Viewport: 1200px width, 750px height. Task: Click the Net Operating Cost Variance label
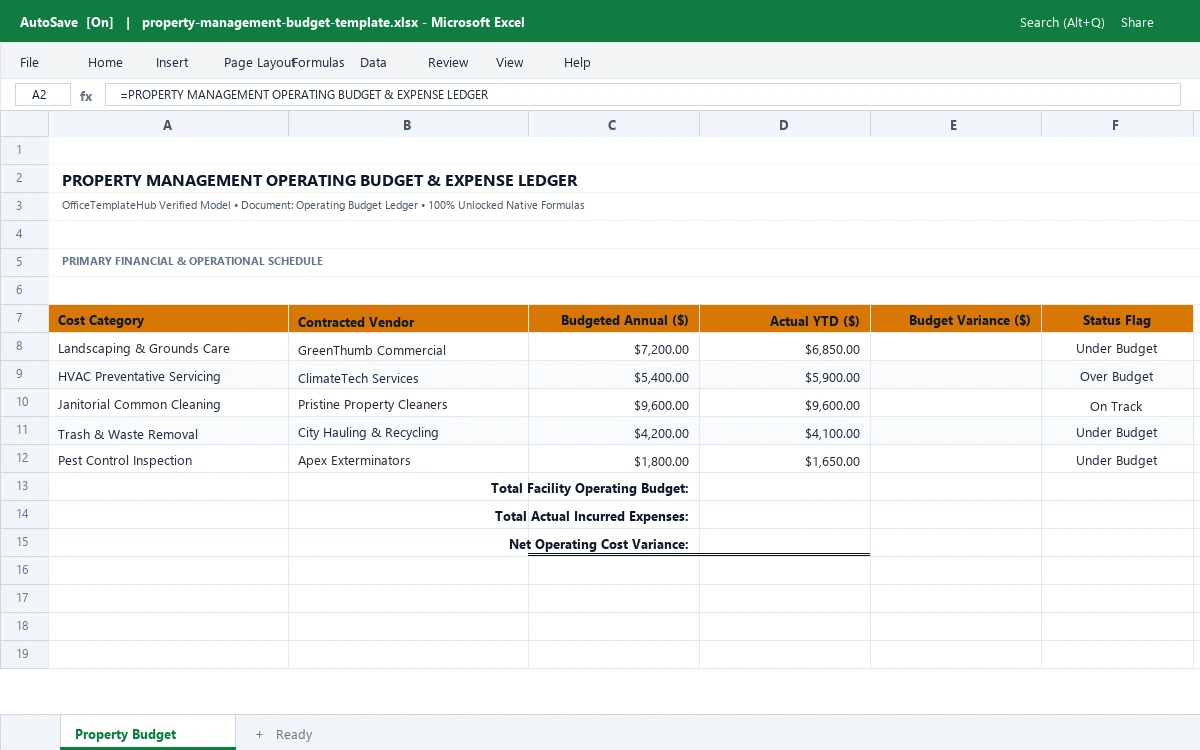click(599, 544)
